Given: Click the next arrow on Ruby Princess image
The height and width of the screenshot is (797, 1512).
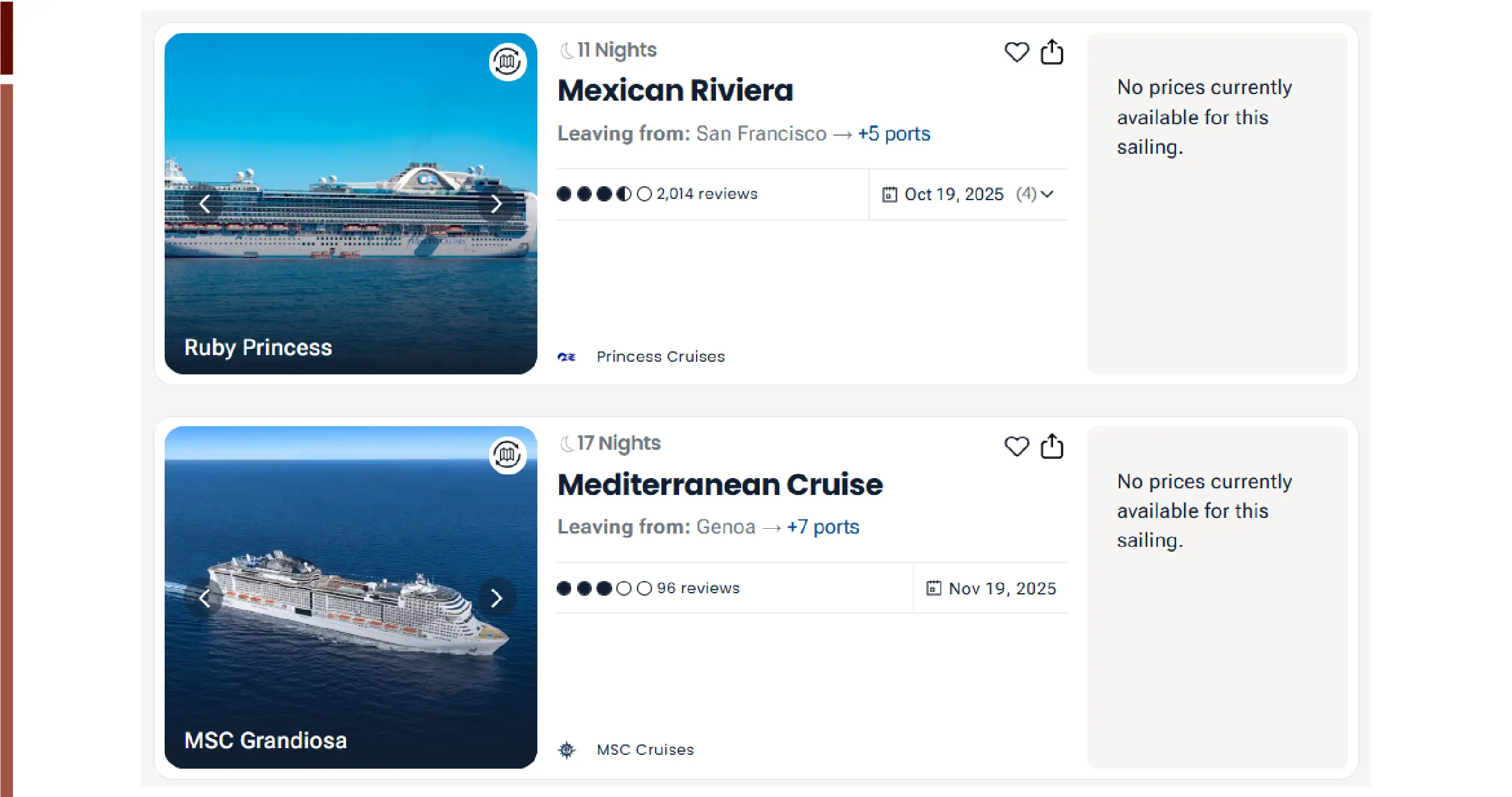Looking at the screenshot, I should pyautogui.click(x=497, y=204).
